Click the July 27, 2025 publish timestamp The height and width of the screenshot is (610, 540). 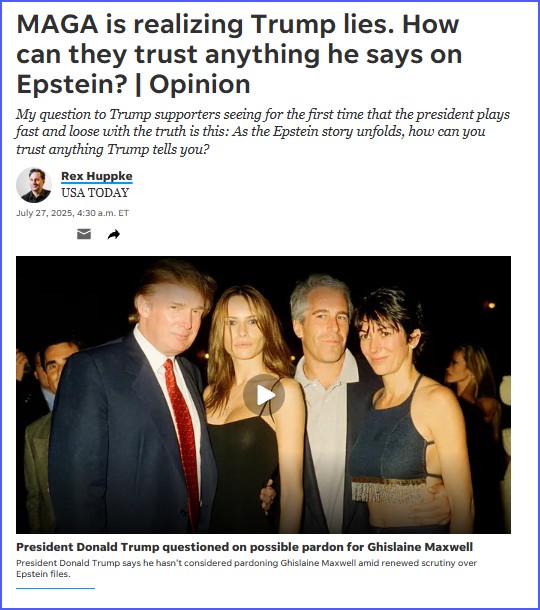point(72,213)
